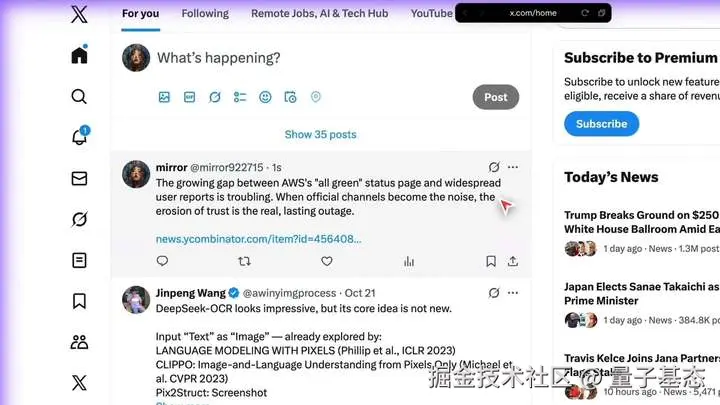Open Premium X icon at sidebar bottom
Image resolution: width=720 pixels, height=405 pixels.
click(x=79, y=382)
